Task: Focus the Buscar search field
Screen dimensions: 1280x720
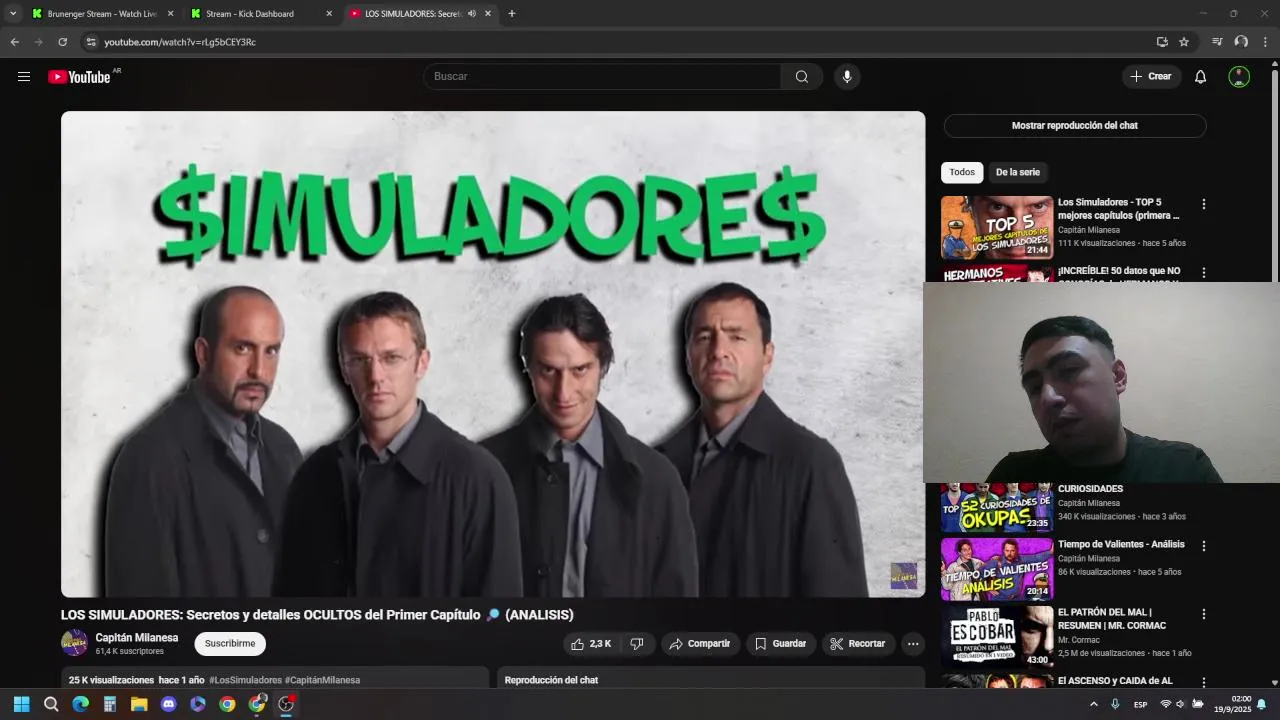Action: pos(602,77)
